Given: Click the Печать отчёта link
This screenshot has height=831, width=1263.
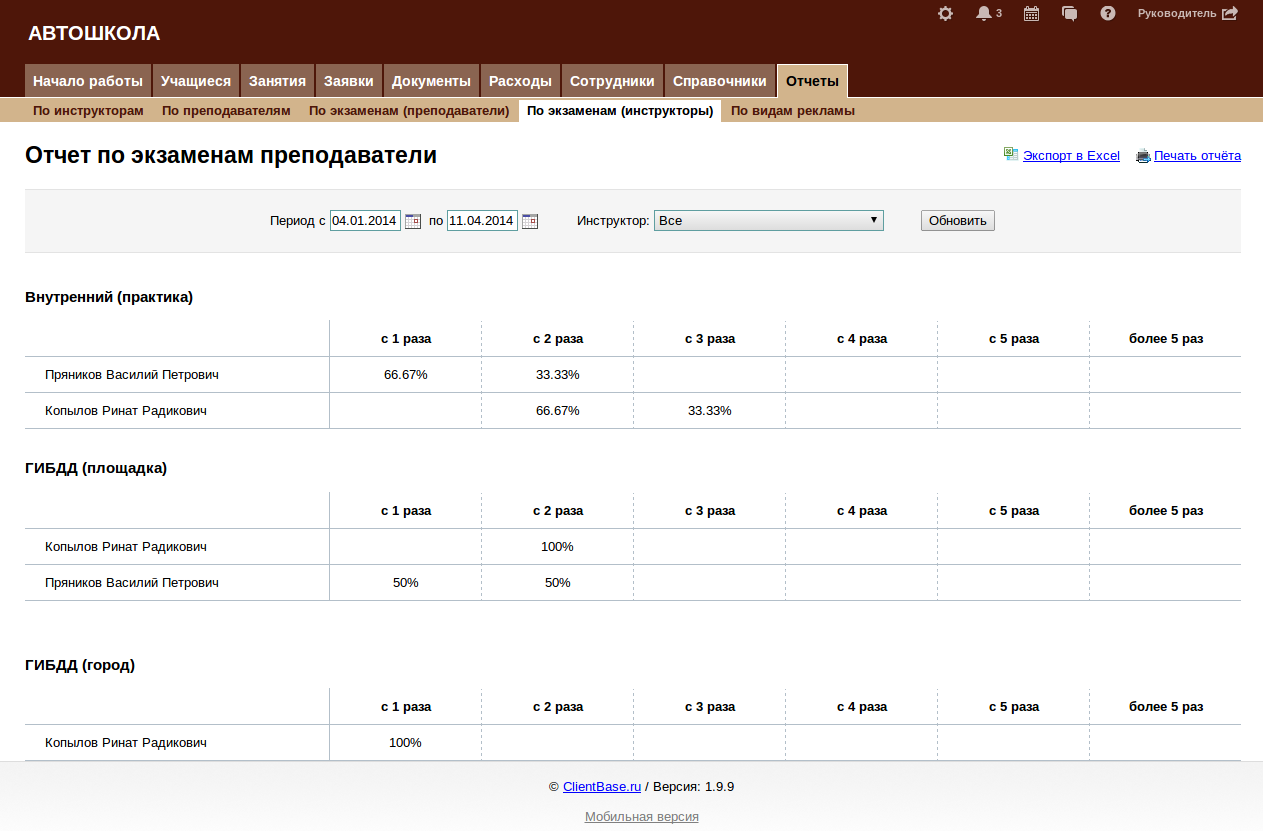Looking at the screenshot, I should pyautogui.click(x=1196, y=156).
